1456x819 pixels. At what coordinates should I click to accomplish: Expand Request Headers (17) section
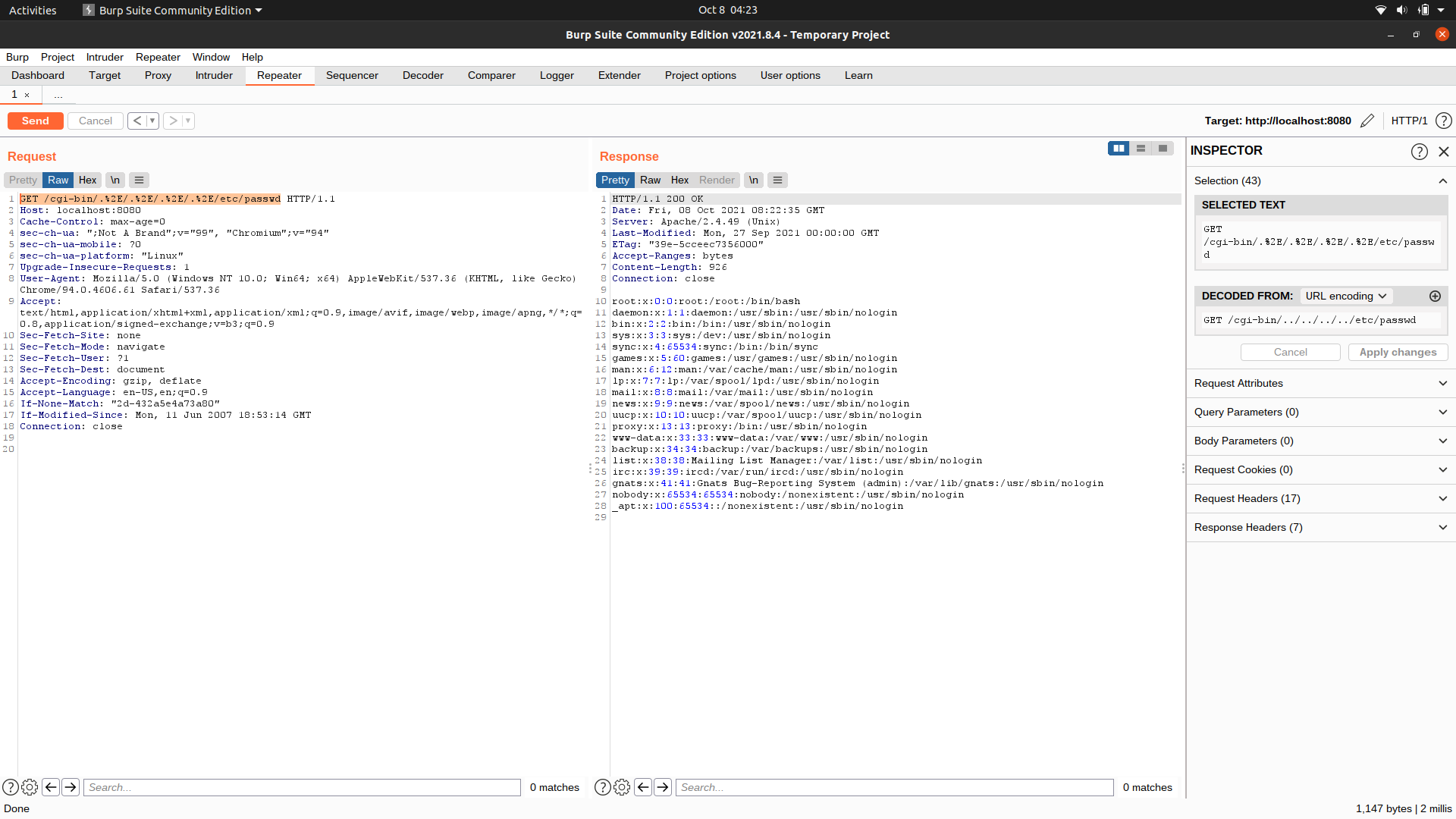(1321, 498)
